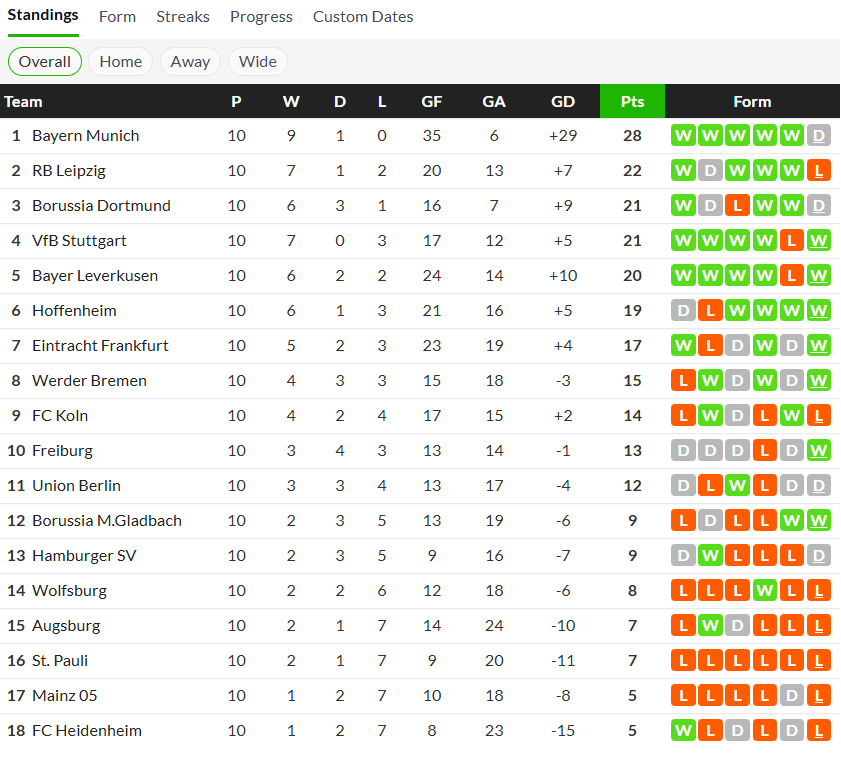Viewport: 841px width, 757px height.
Task: Click VfB Stuttgart's most recent W form badge
Action: (819, 241)
